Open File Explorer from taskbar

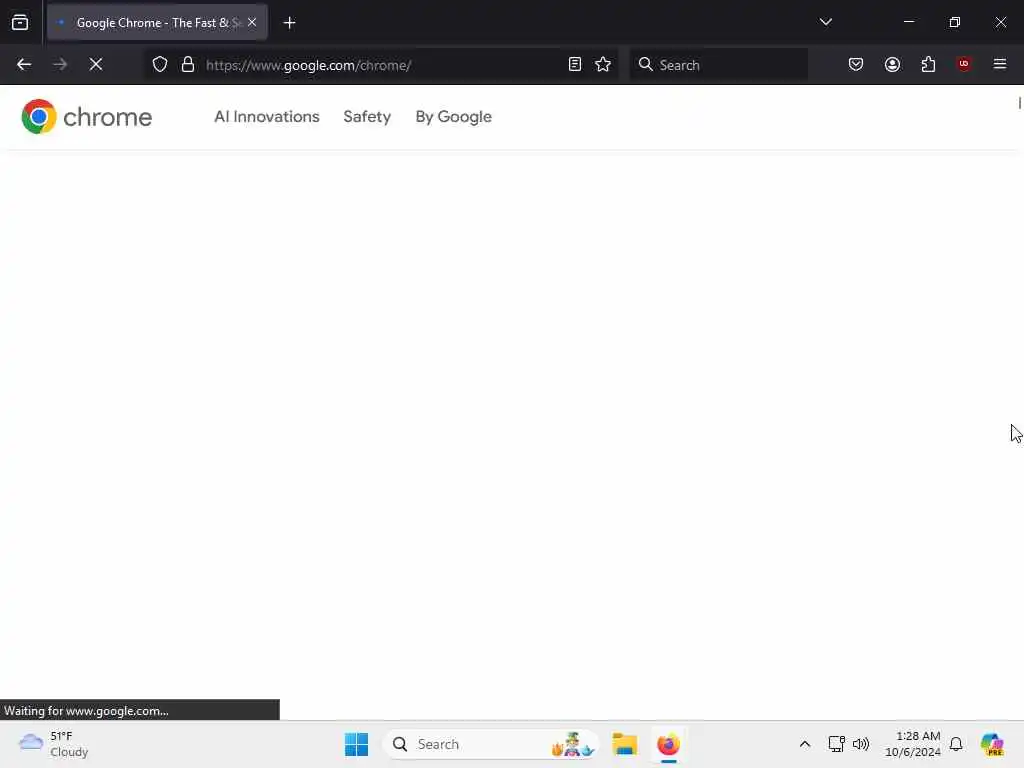[x=624, y=744]
